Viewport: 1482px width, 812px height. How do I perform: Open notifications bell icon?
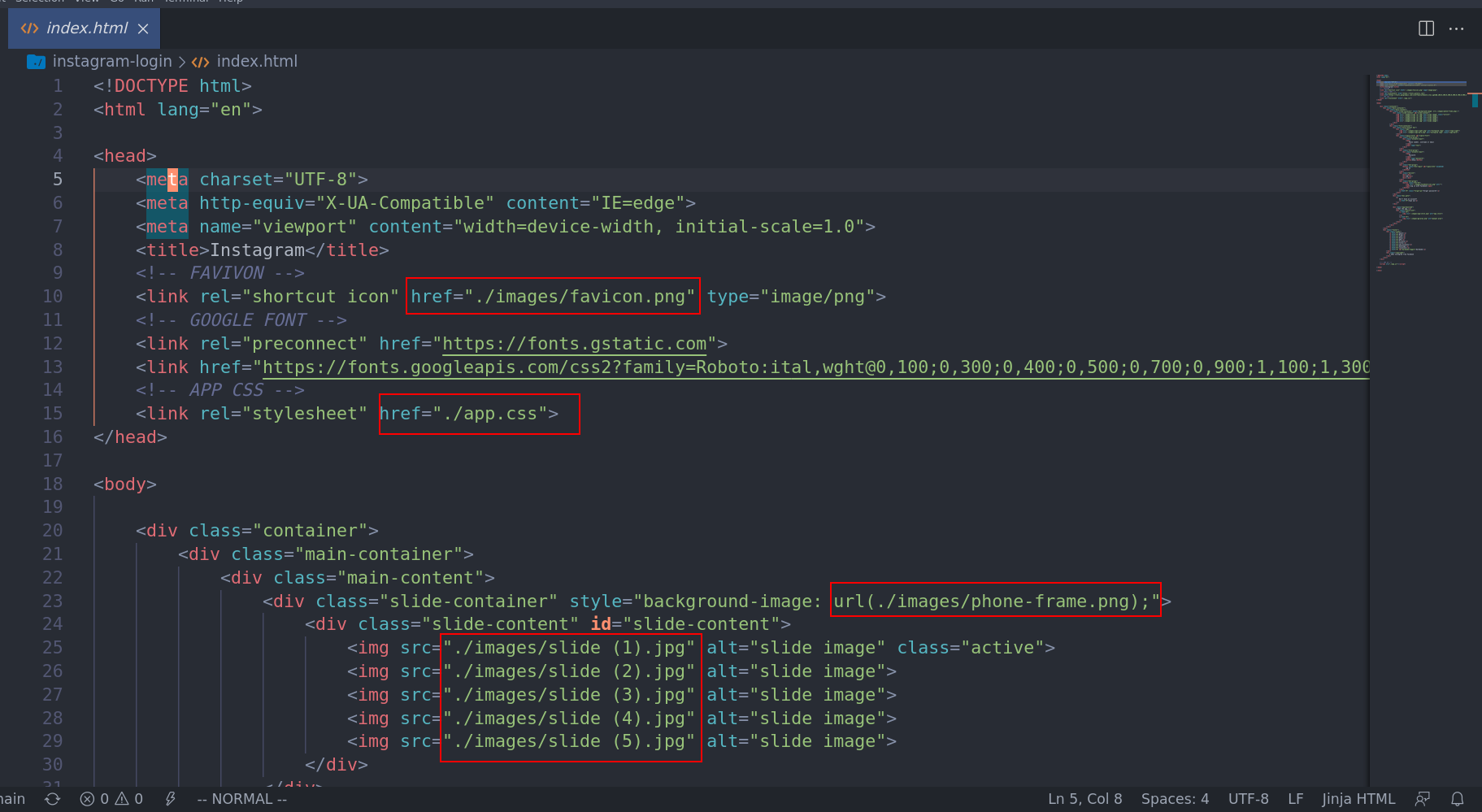(x=1458, y=799)
